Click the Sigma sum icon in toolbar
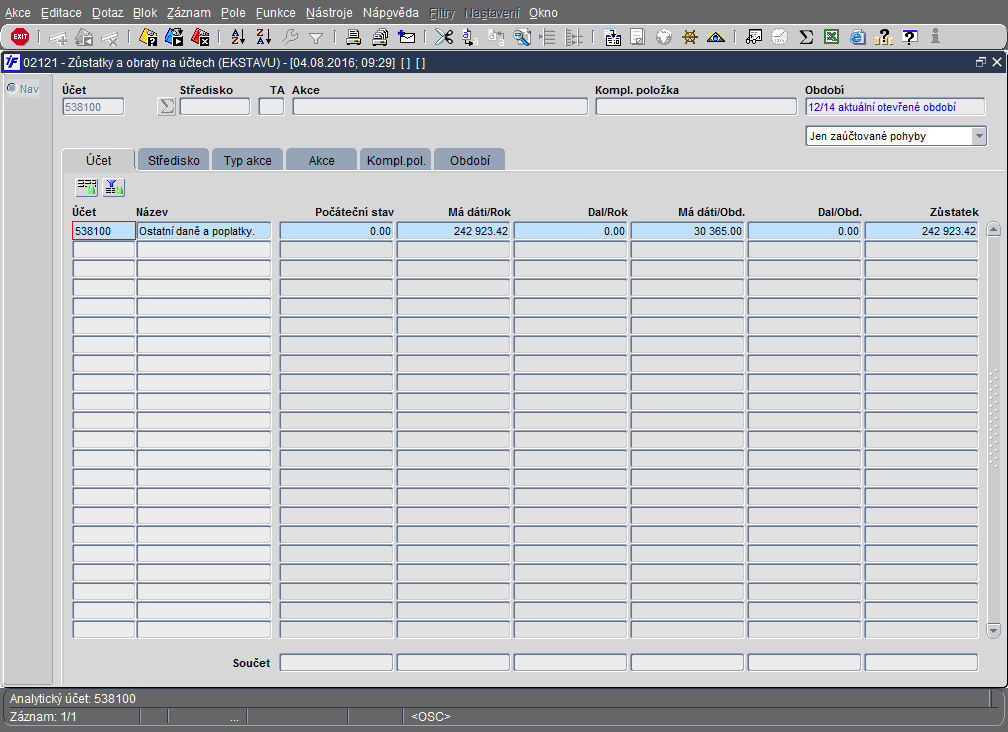1008x732 pixels. (806, 37)
